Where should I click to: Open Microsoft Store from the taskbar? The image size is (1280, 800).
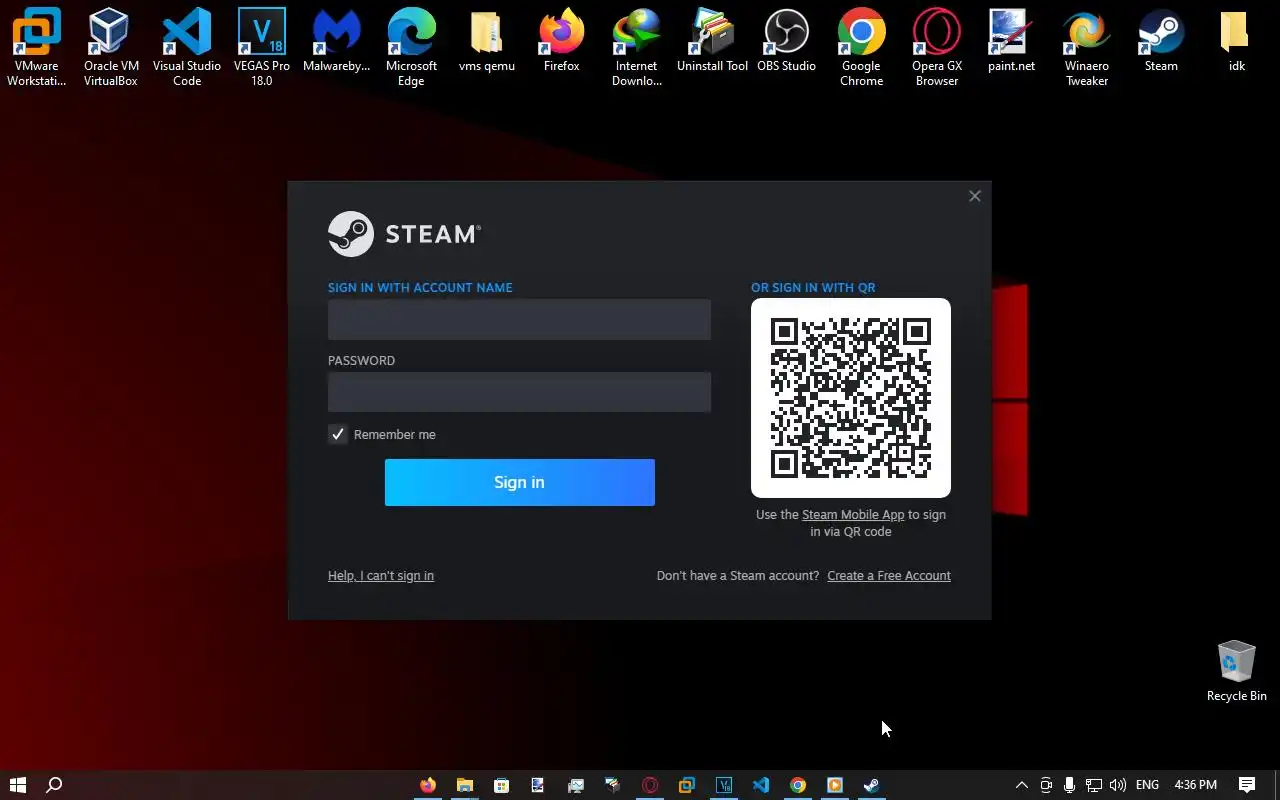coord(502,785)
